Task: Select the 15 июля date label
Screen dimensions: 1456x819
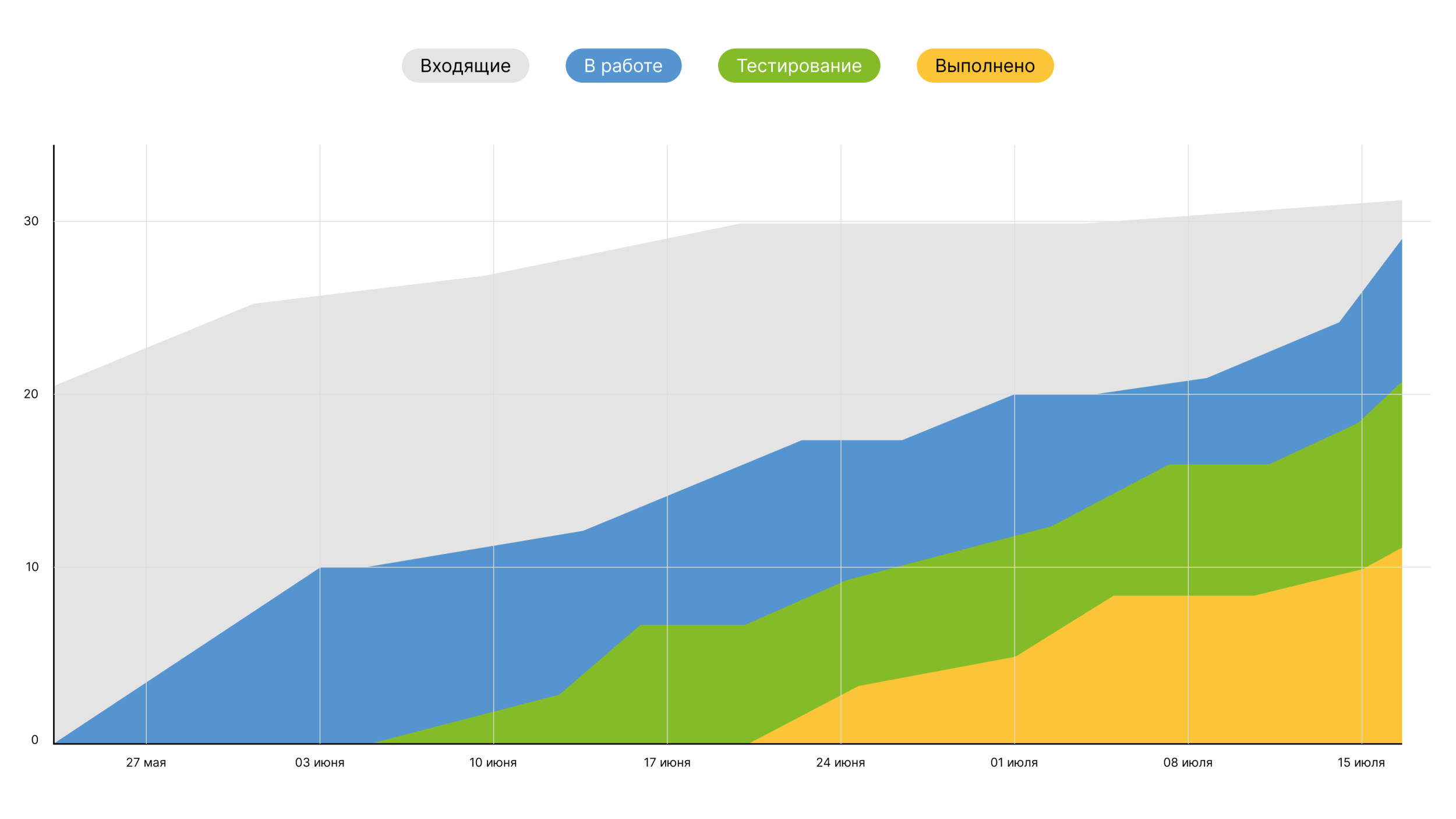Action: pos(1361,762)
